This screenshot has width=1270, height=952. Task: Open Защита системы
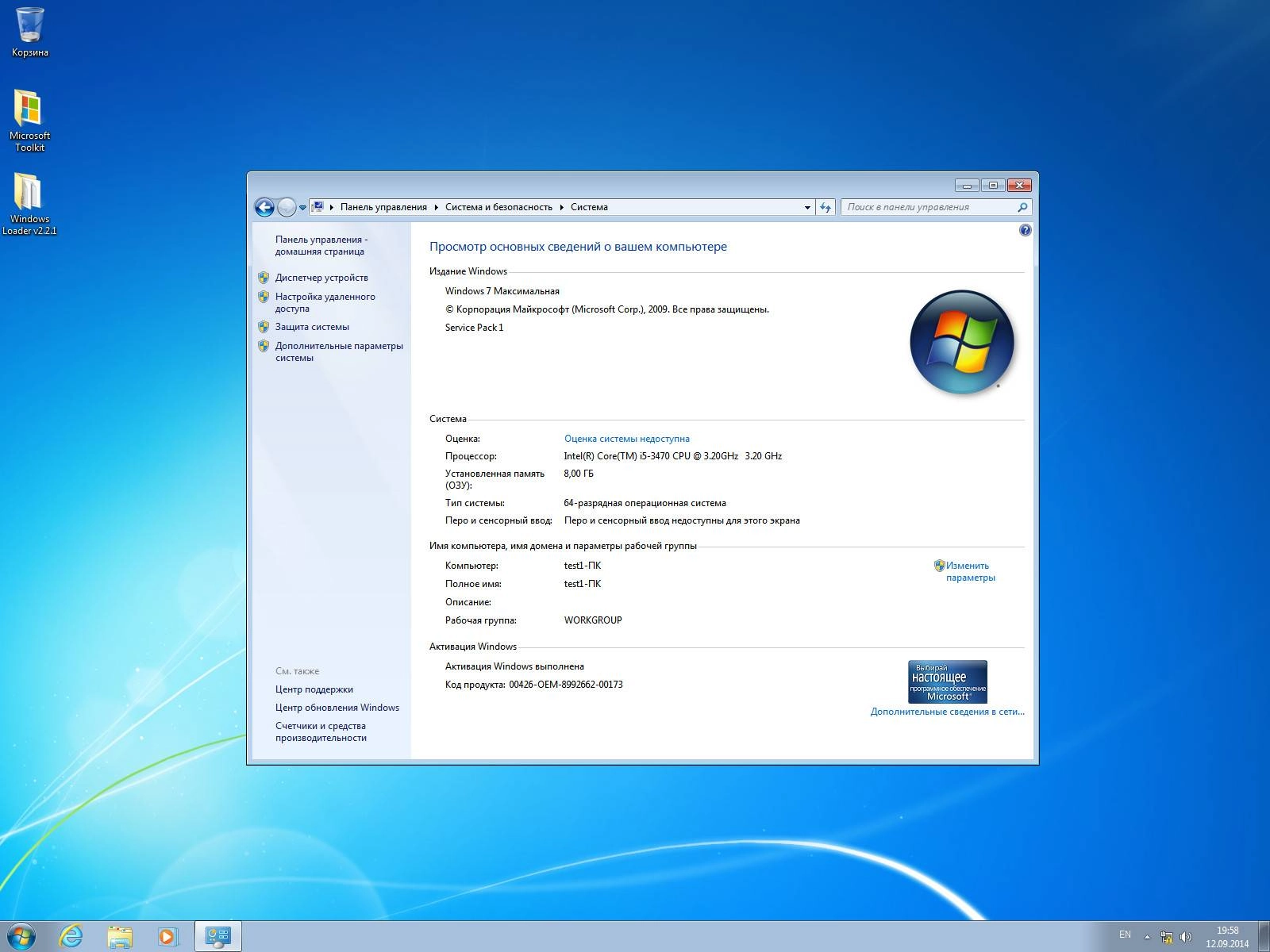point(312,327)
